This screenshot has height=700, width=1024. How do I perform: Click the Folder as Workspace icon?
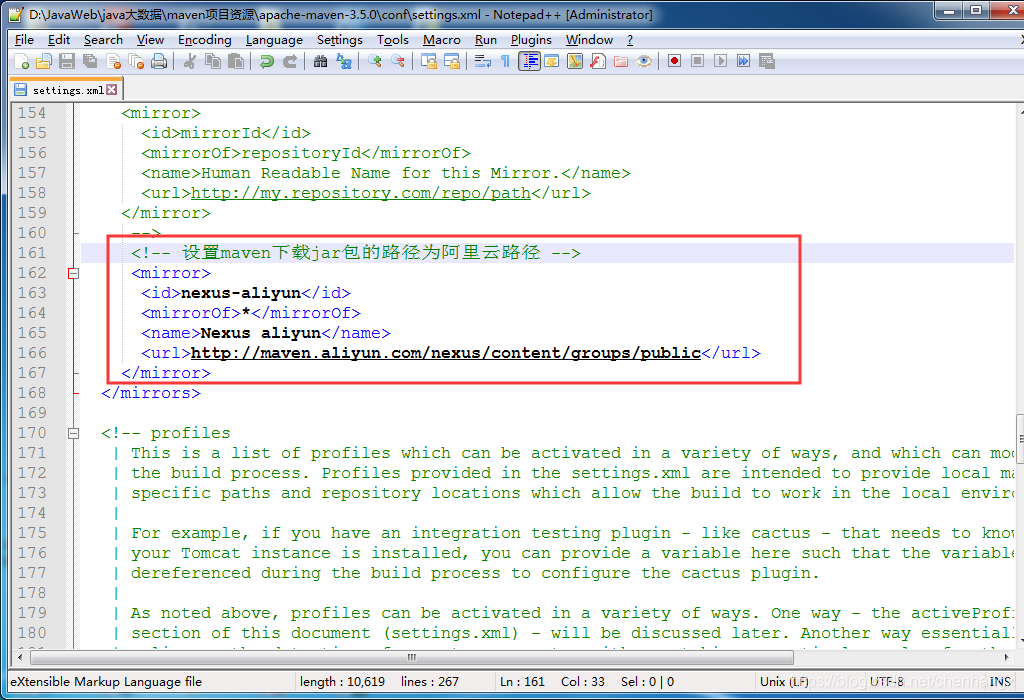pyautogui.click(x=620, y=61)
